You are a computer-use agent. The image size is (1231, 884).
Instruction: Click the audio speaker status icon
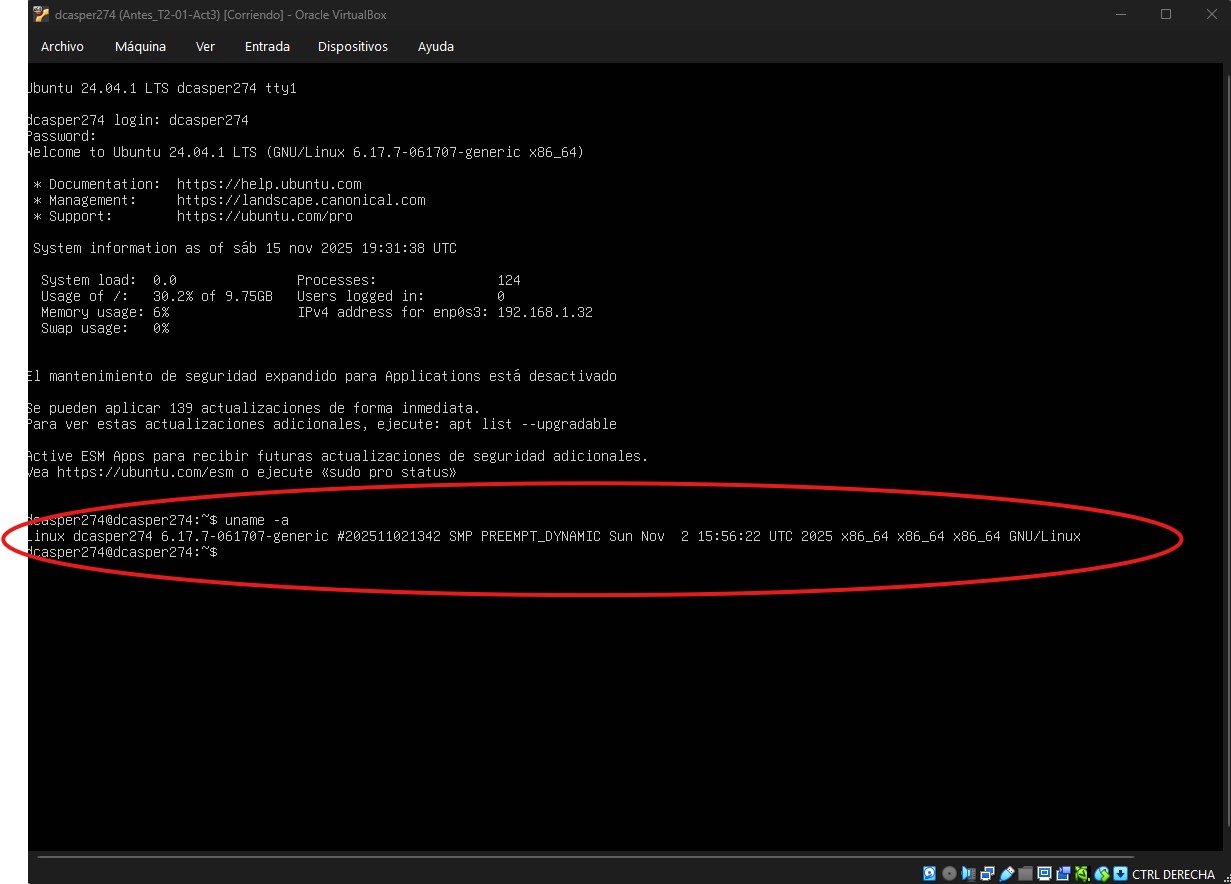click(x=968, y=873)
